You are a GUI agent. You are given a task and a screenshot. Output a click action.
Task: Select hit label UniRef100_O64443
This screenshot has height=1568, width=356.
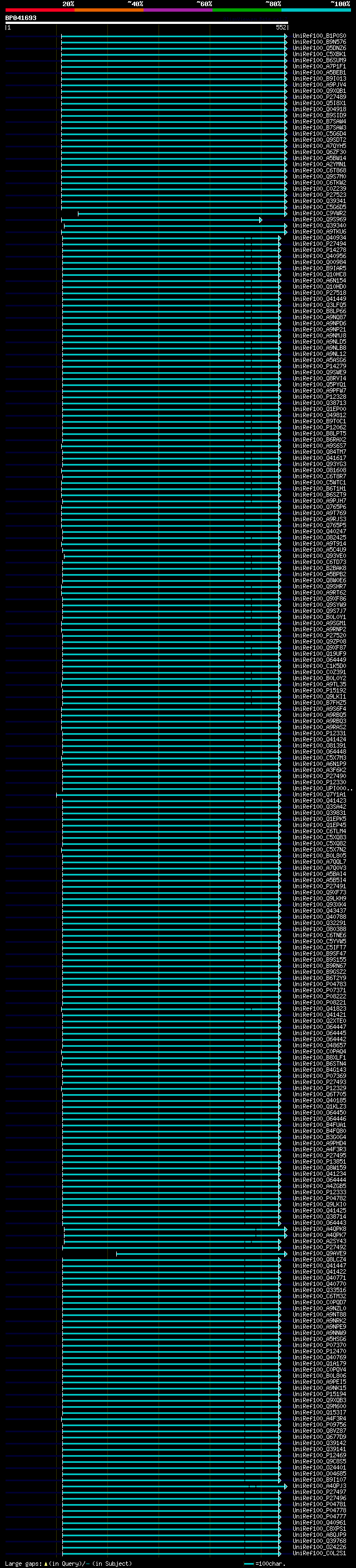319,1223
